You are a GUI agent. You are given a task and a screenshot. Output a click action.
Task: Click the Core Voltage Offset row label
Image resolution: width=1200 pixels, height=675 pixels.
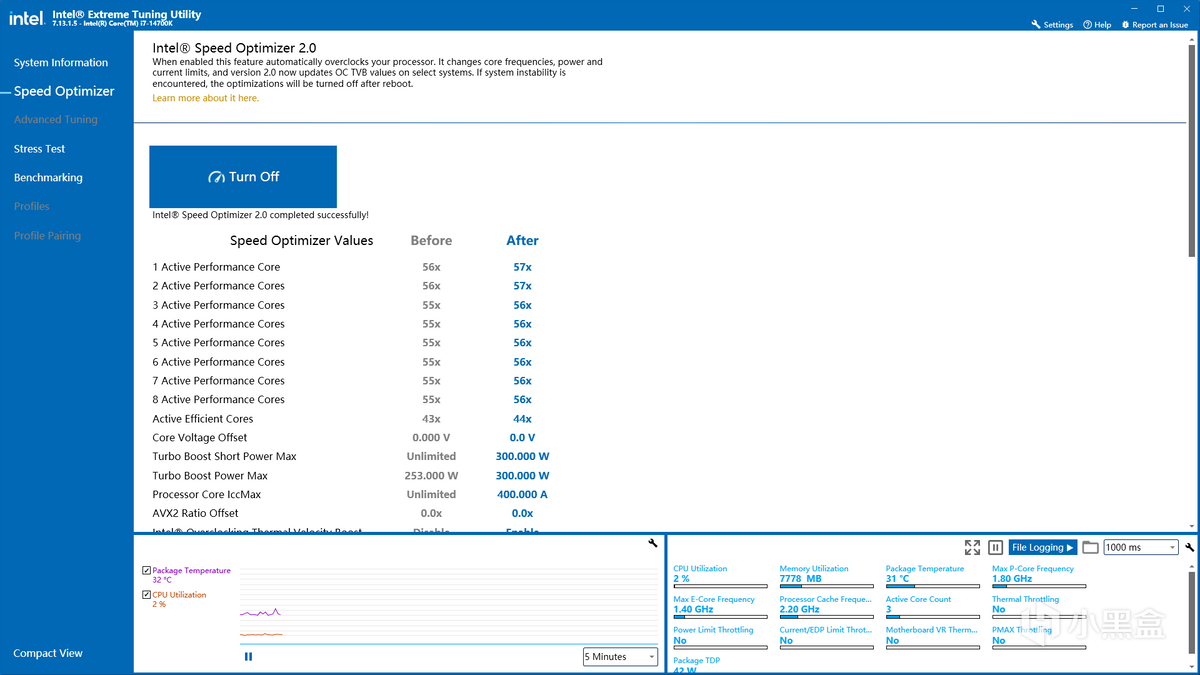200,438
